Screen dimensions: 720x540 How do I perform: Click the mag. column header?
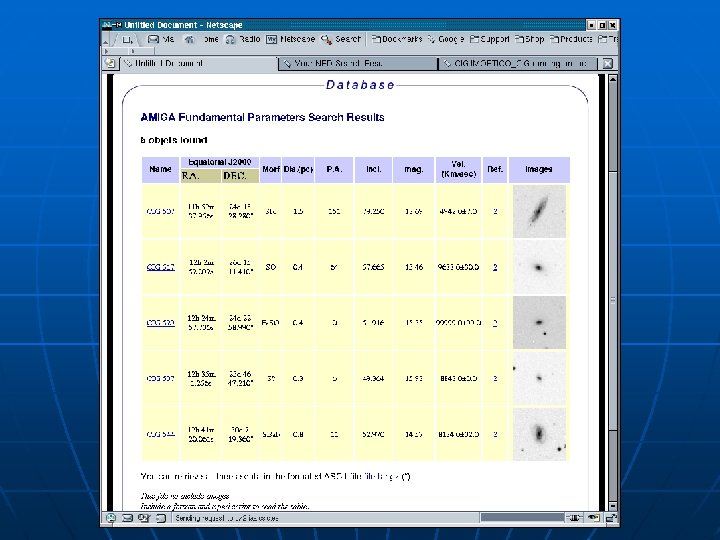413,169
